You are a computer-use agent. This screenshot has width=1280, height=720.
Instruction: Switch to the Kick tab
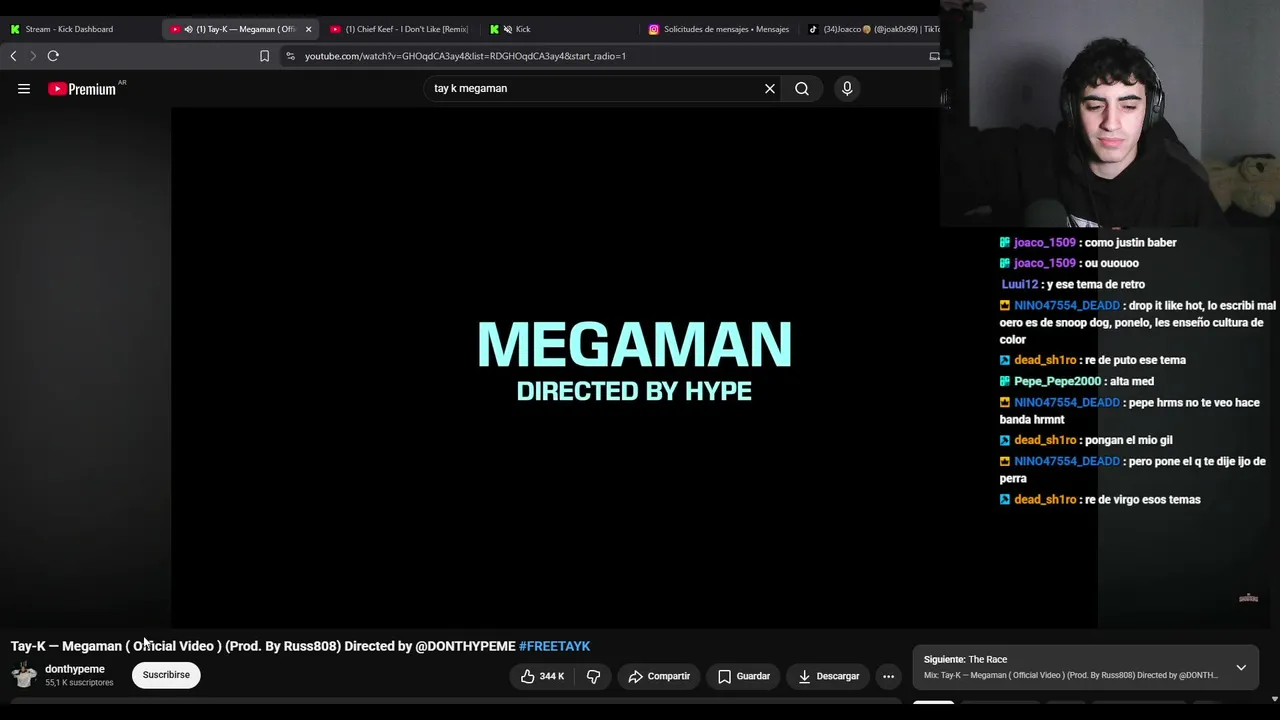point(560,29)
